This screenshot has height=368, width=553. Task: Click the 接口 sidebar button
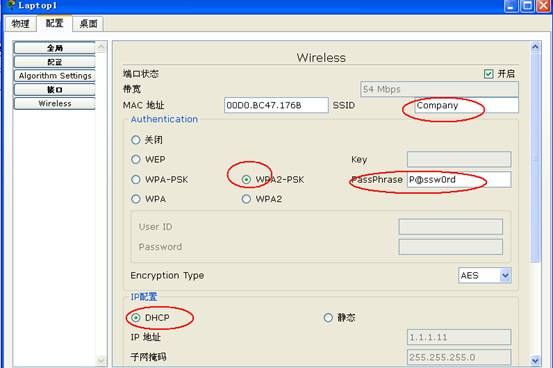click(x=55, y=90)
